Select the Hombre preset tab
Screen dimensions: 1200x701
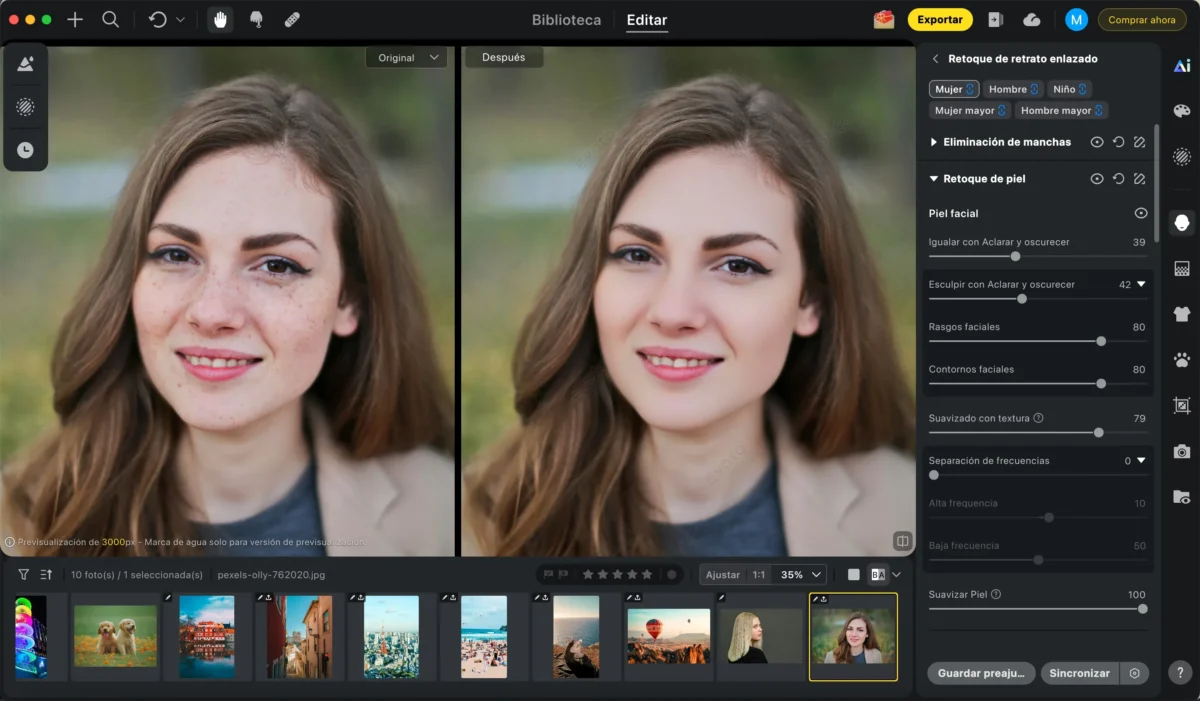(x=1012, y=89)
